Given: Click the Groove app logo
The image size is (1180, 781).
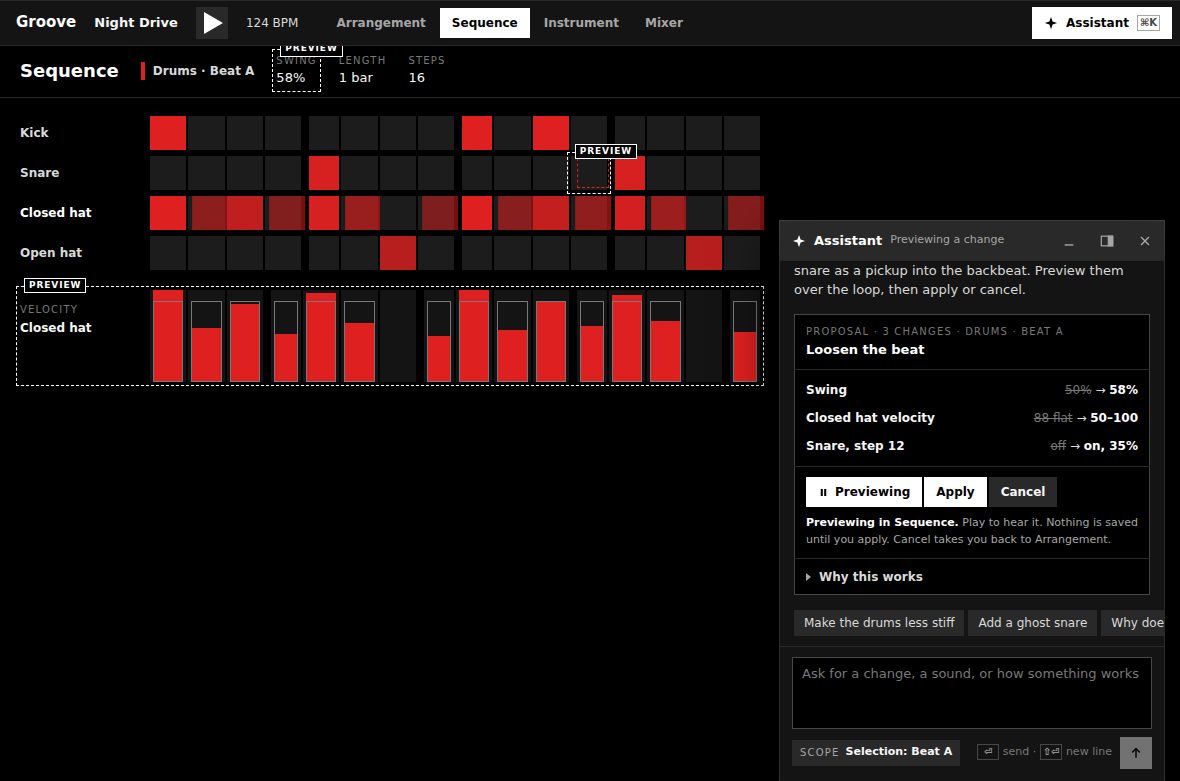Looking at the screenshot, I should [x=46, y=22].
